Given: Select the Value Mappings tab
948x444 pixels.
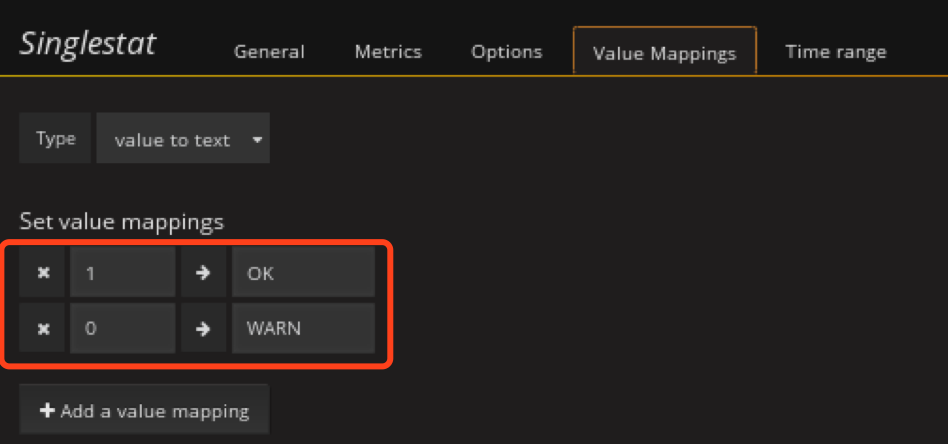Looking at the screenshot, I should tap(664, 53).
